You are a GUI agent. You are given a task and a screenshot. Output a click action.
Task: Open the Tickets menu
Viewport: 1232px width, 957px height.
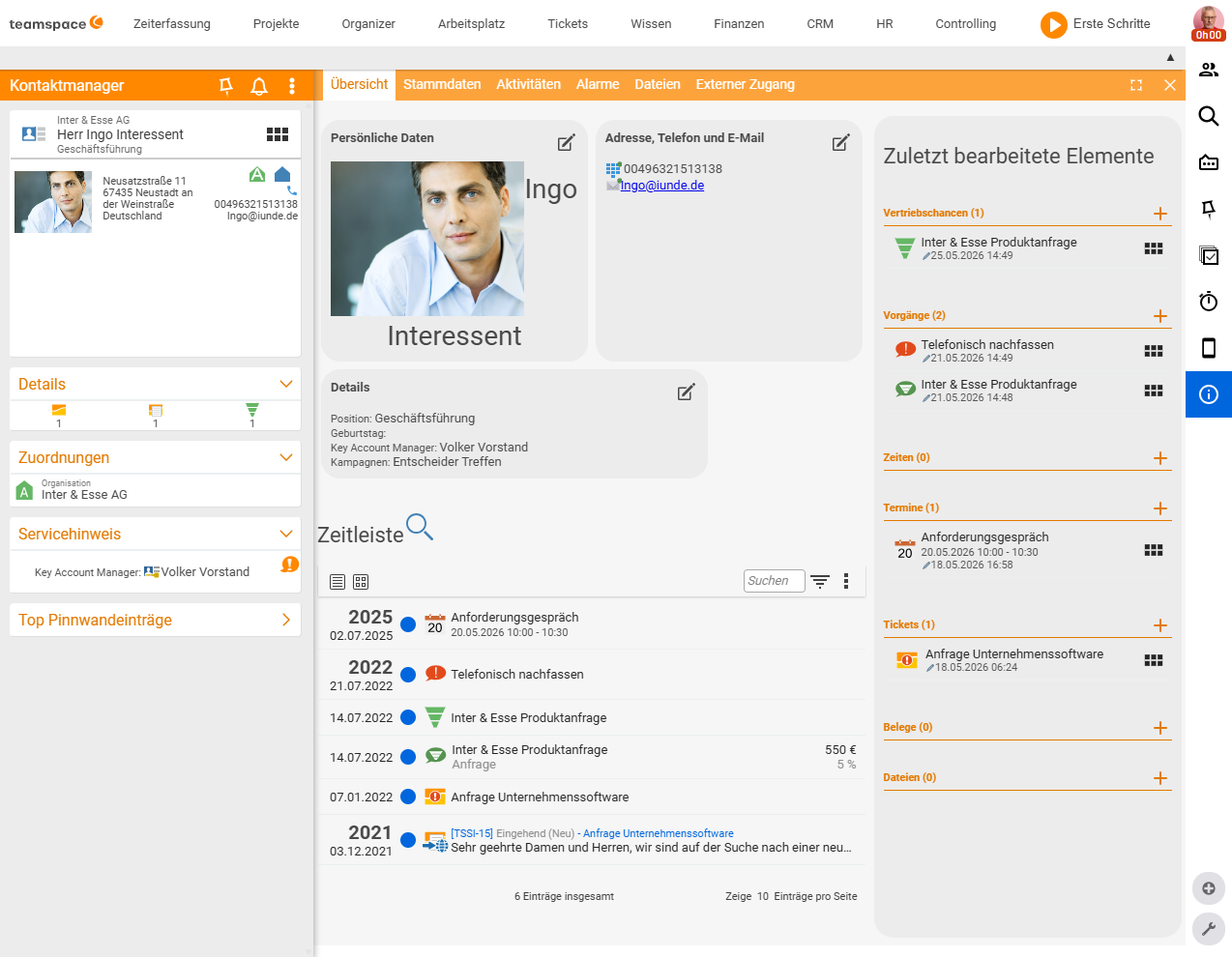(x=568, y=24)
